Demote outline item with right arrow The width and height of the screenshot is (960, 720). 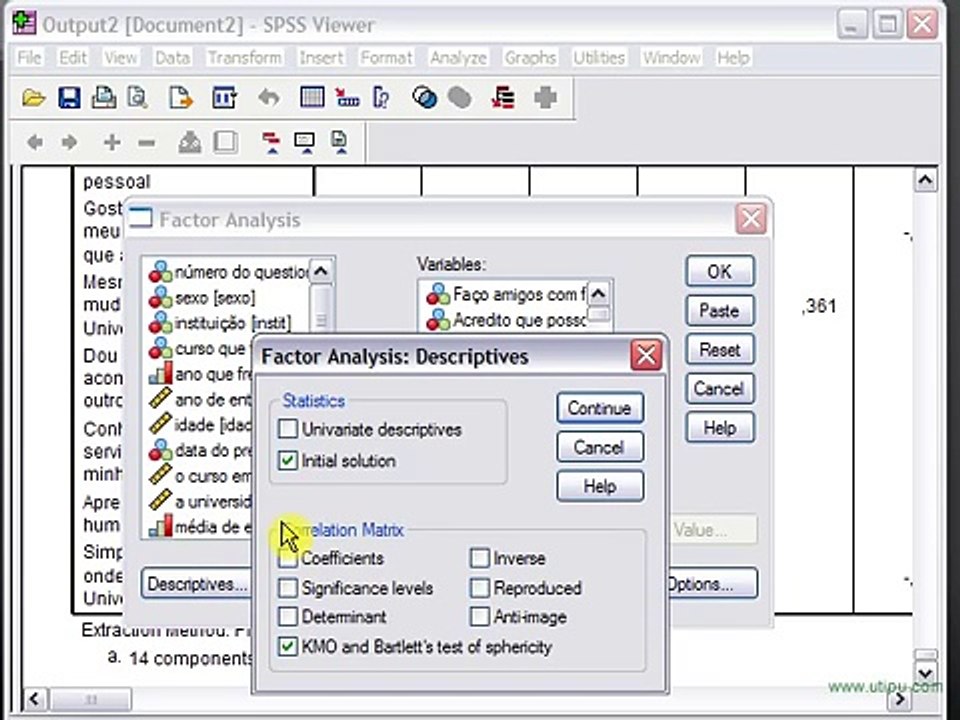[x=69, y=143]
